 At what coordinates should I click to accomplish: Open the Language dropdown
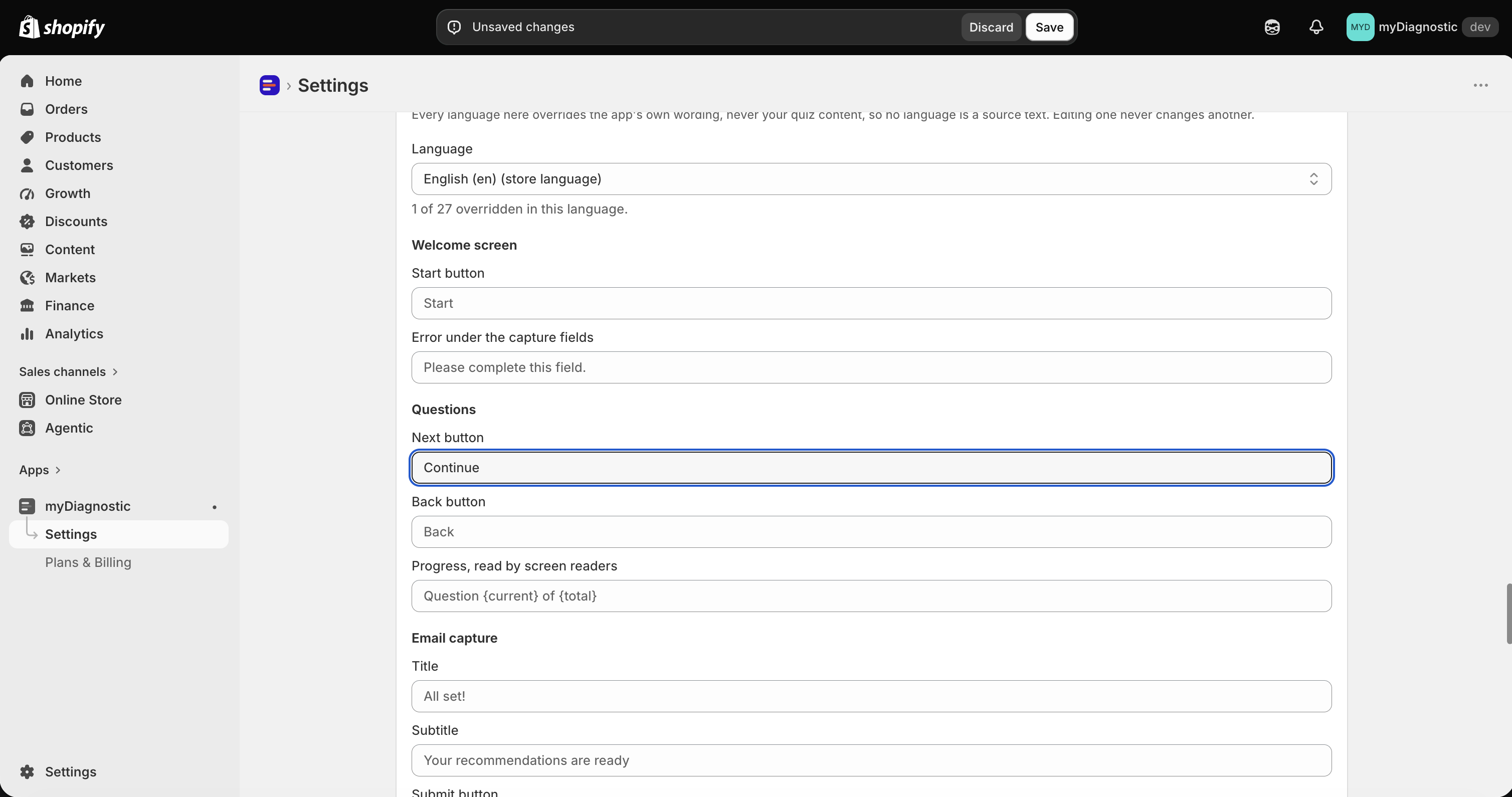click(x=871, y=179)
